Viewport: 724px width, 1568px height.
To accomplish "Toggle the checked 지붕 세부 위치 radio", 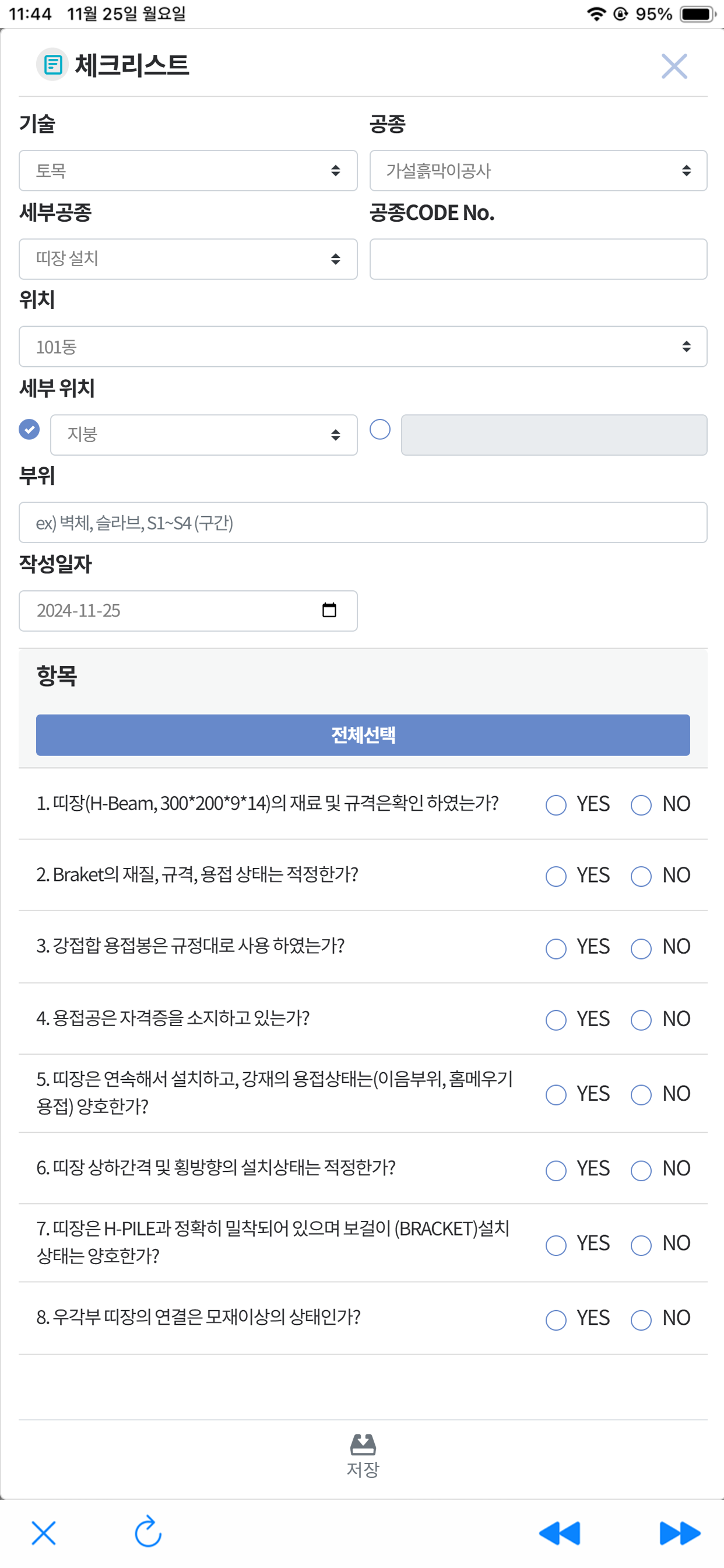I will pos(29,429).
